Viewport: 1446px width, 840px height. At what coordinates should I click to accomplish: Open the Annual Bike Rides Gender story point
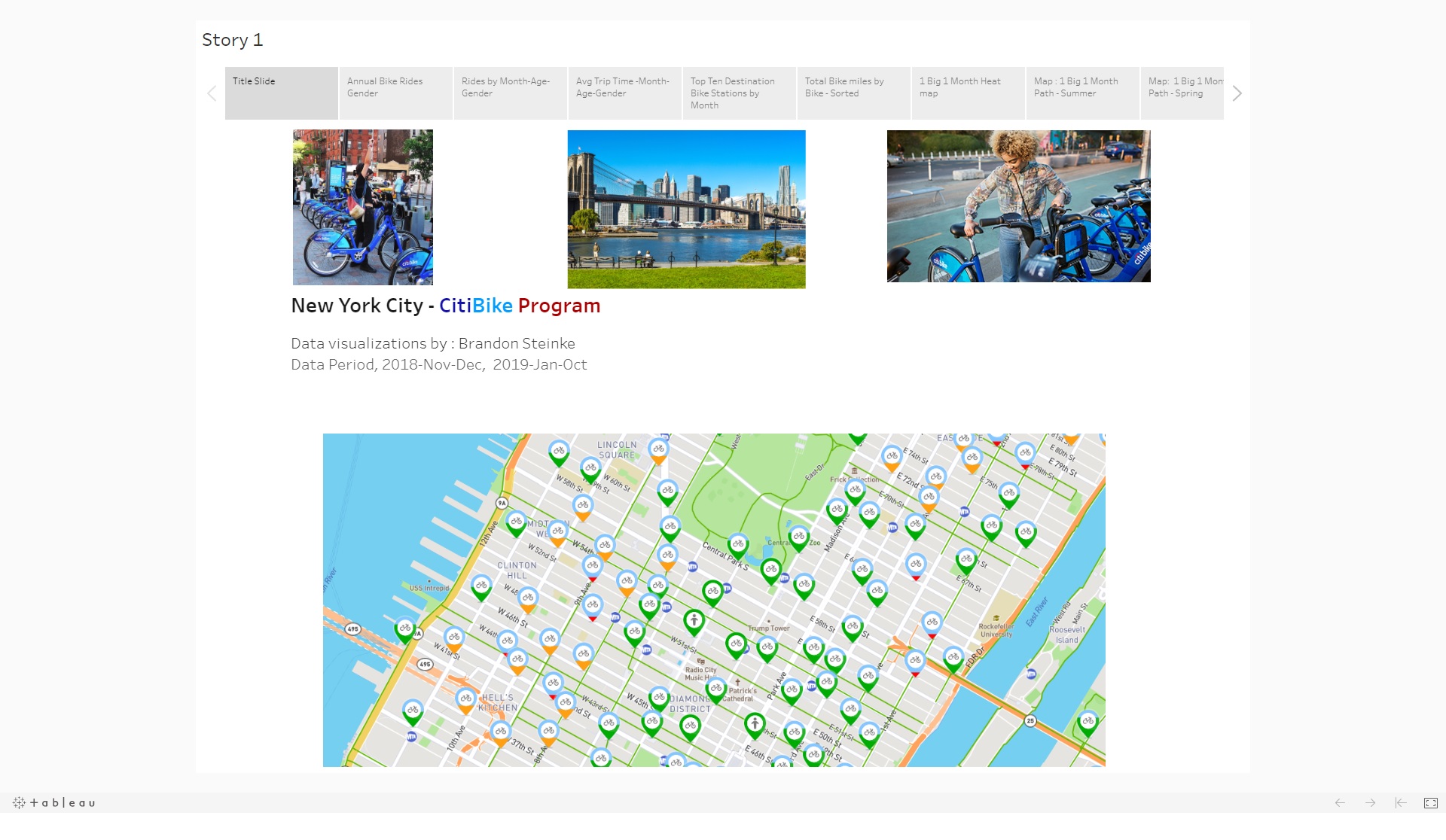396,93
